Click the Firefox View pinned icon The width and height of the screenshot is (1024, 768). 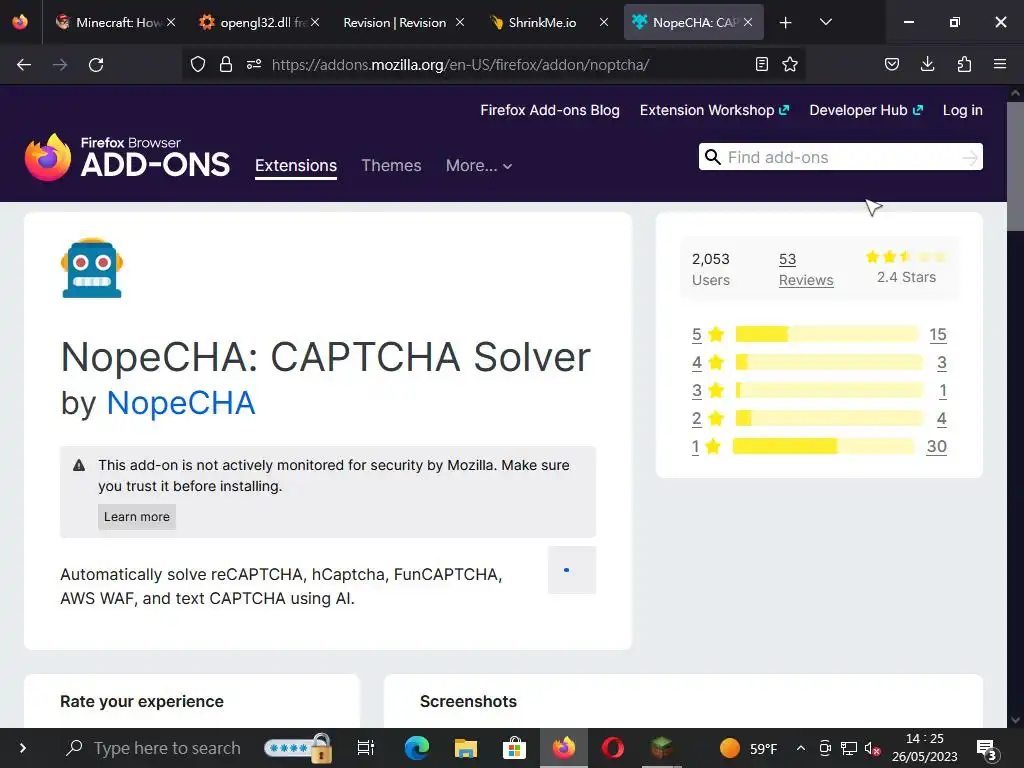coord(20,22)
